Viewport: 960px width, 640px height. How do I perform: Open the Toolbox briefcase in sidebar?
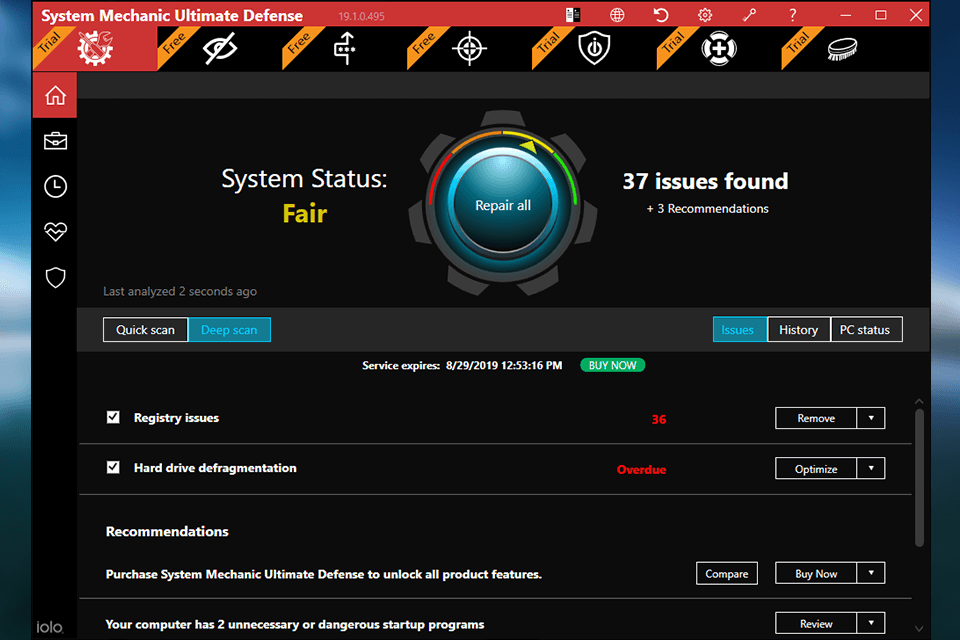[55, 141]
